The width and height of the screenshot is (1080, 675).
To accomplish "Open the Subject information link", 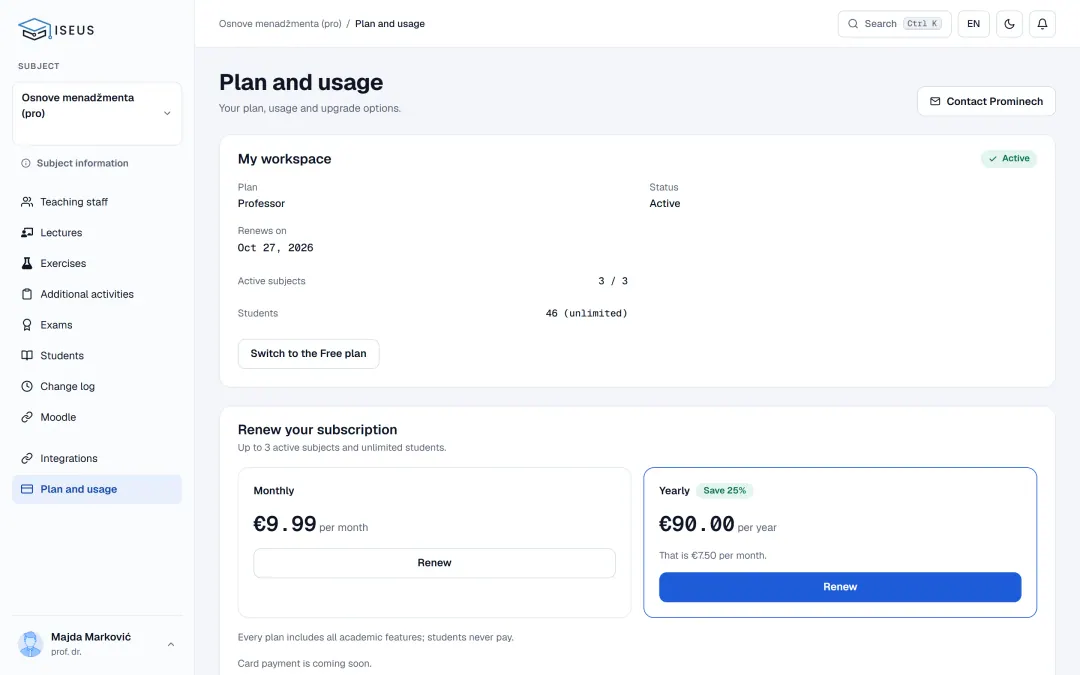I will [x=74, y=163].
